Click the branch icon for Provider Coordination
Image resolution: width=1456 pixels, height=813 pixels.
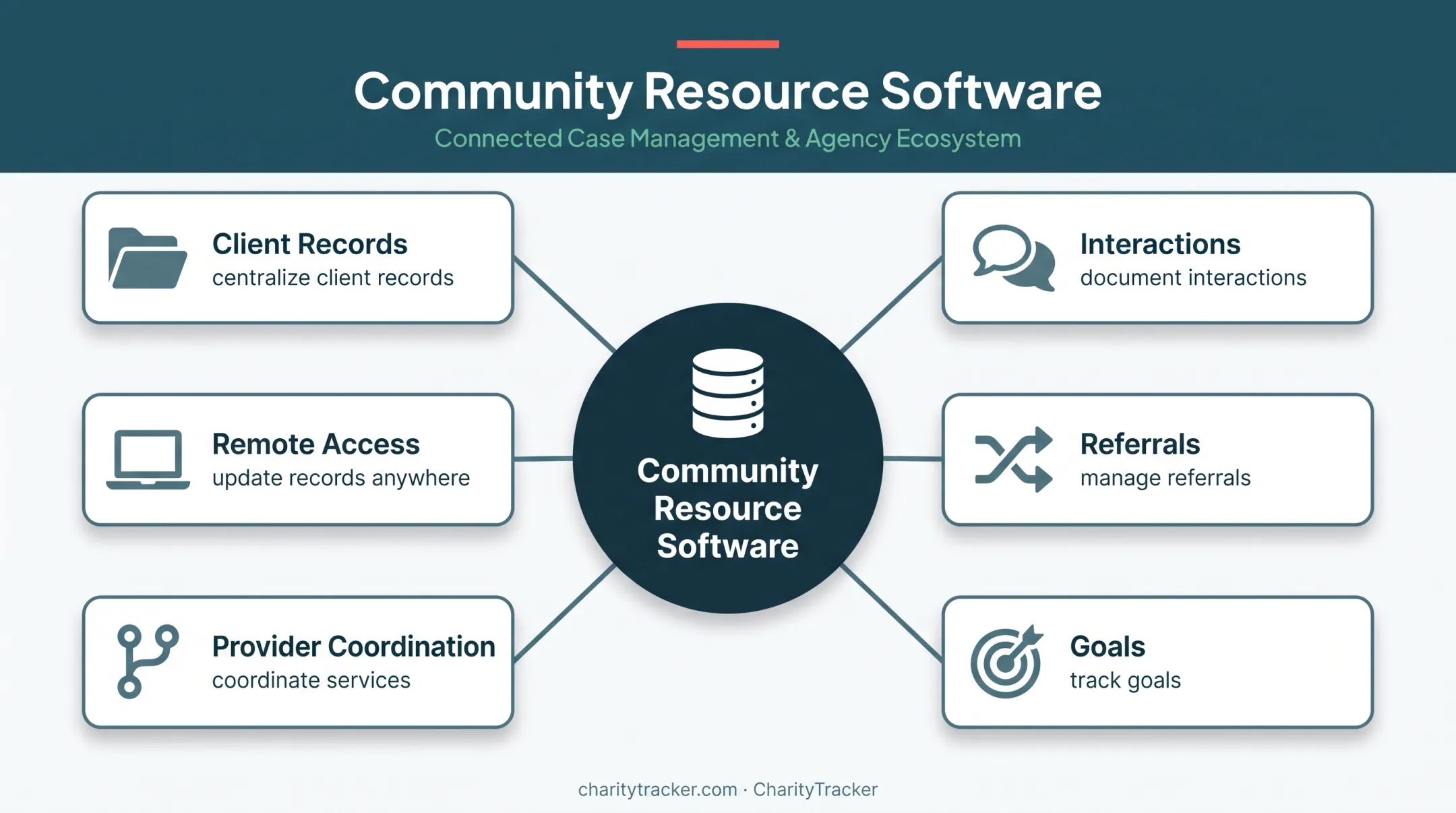(x=148, y=661)
